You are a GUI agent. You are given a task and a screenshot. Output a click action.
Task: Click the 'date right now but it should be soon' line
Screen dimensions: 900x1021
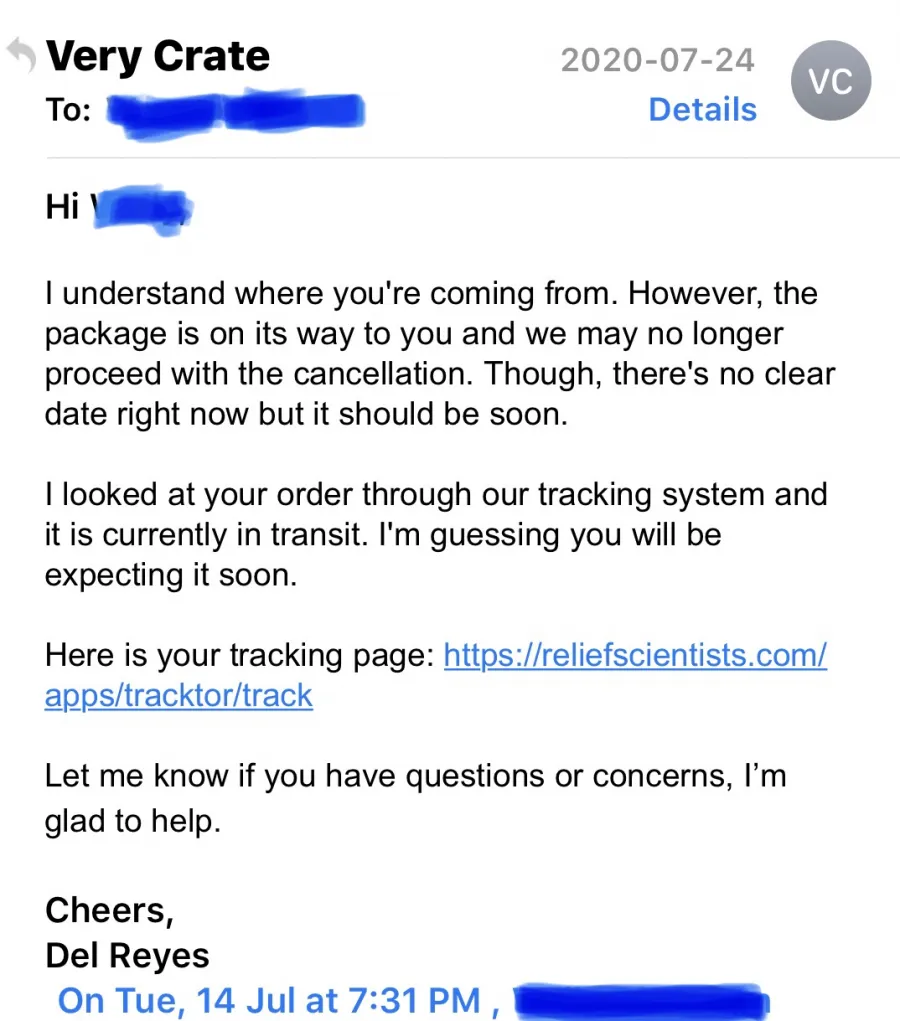point(306,414)
